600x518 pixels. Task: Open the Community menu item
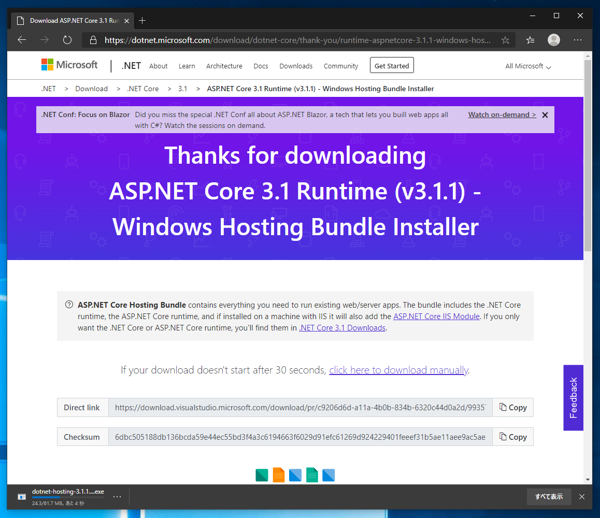tap(341, 66)
